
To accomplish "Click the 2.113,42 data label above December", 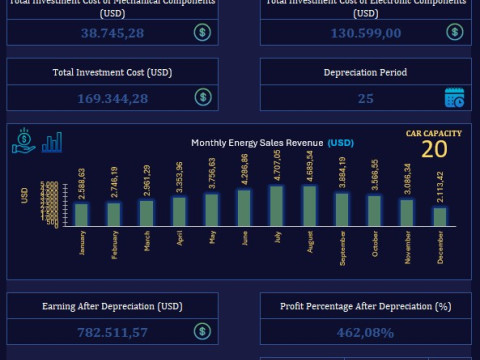I will [x=440, y=187].
